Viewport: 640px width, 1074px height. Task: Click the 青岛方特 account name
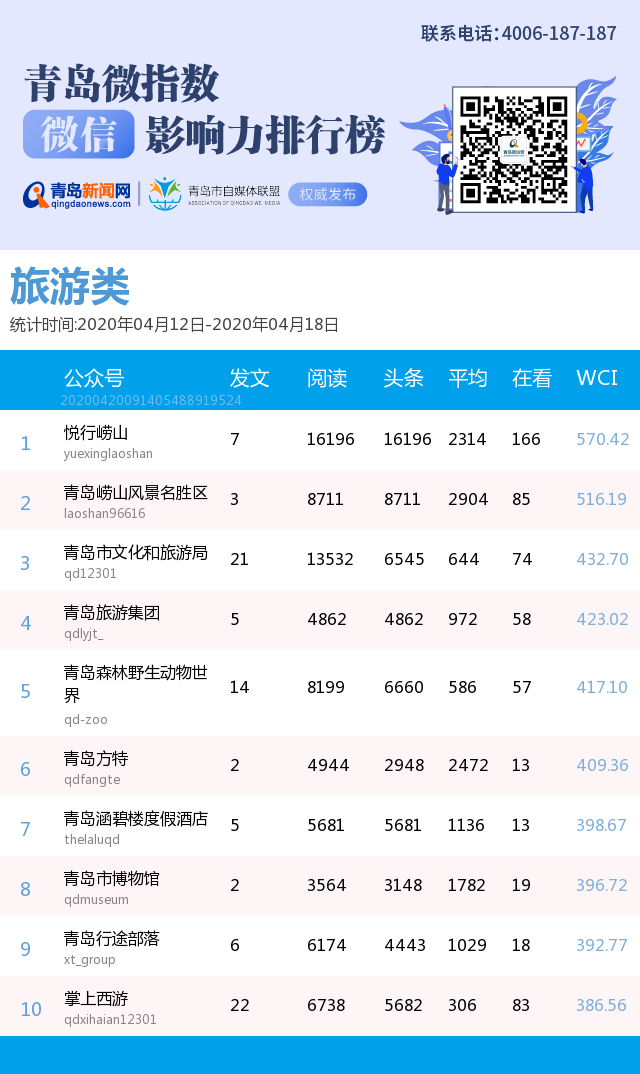coord(96,759)
